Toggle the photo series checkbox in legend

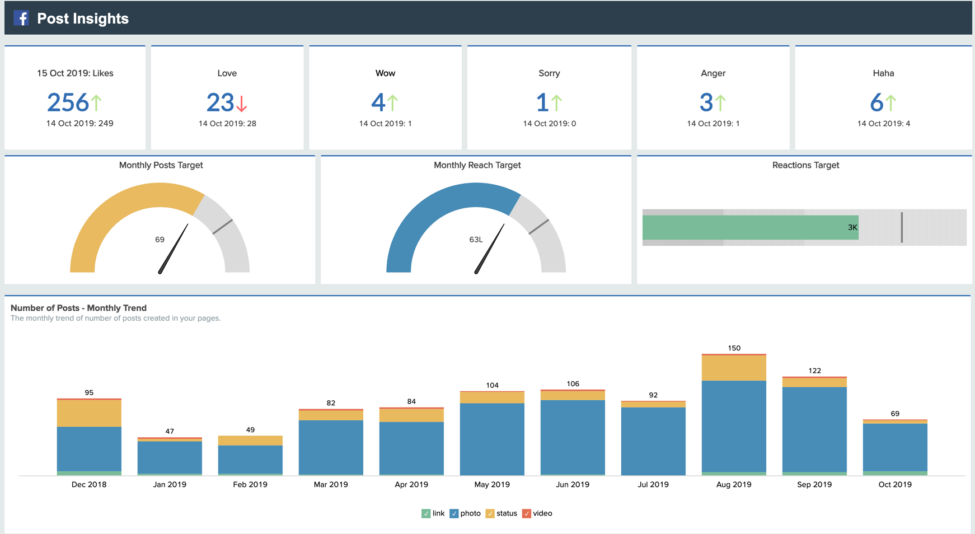click(454, 513)
